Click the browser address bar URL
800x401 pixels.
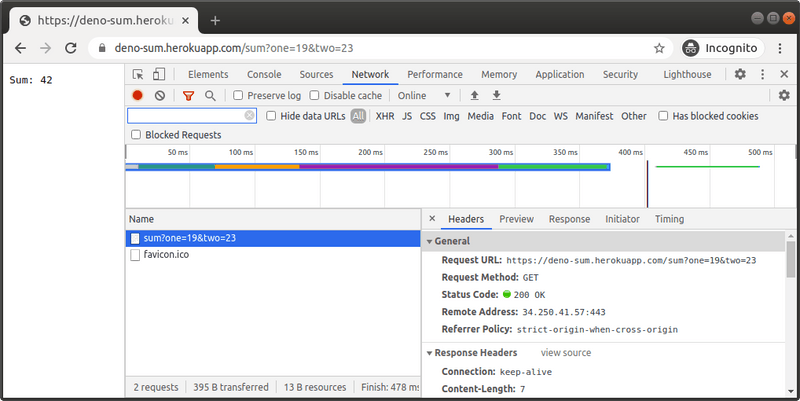pos(234,48)
